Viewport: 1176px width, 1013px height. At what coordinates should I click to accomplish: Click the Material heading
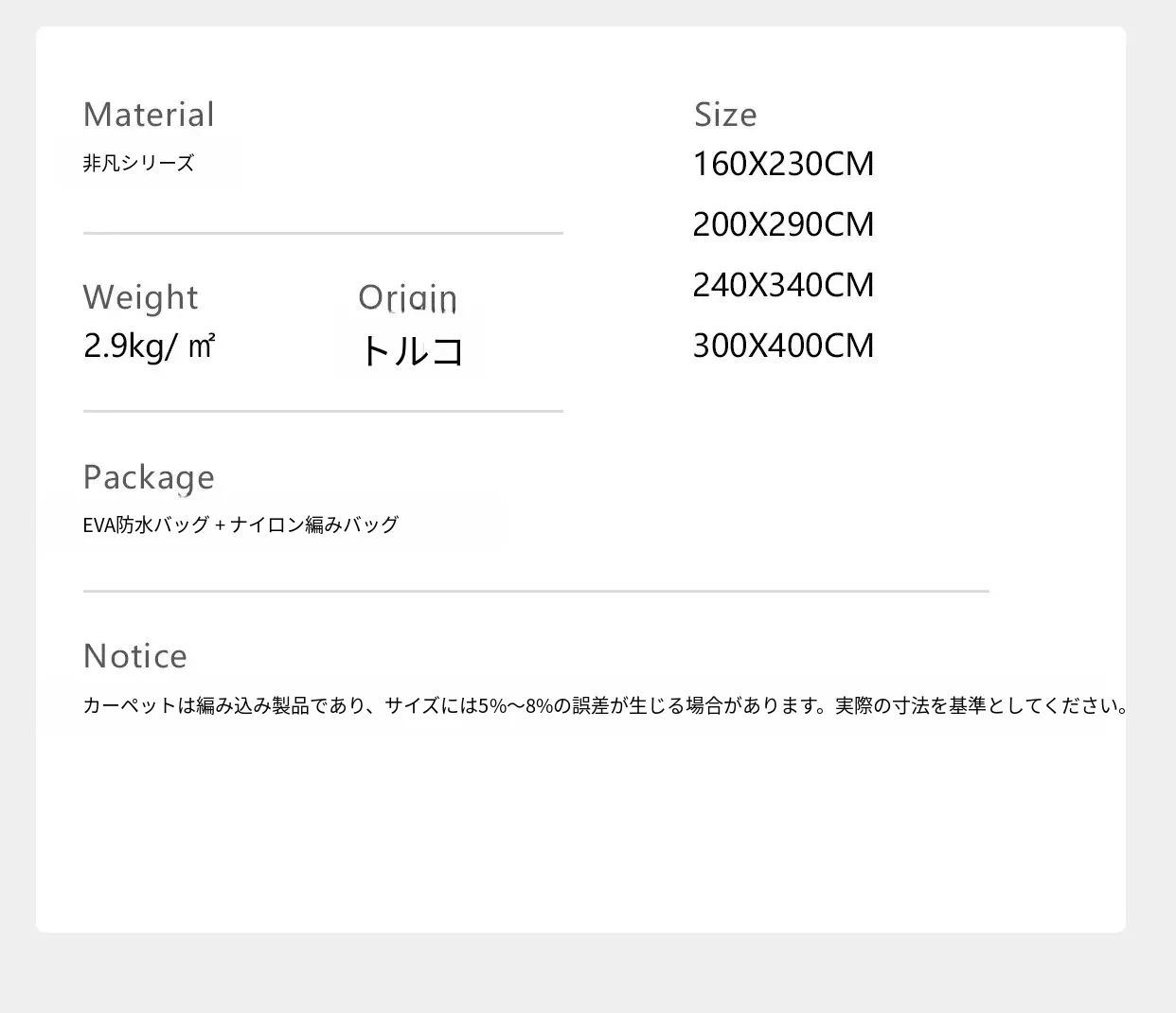tap(149, 115)
